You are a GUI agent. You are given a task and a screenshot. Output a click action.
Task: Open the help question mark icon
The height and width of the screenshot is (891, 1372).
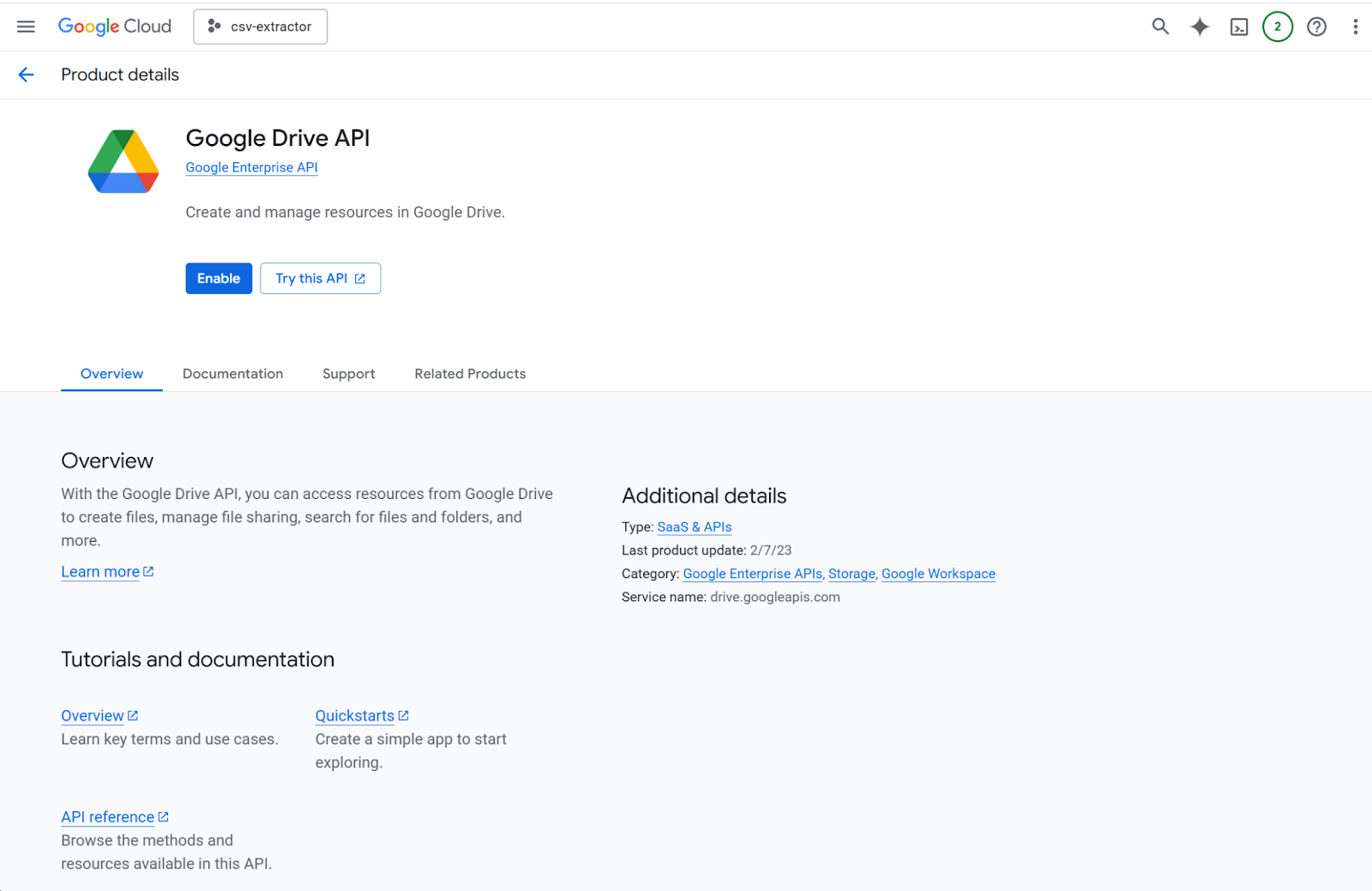point(1316,27)
